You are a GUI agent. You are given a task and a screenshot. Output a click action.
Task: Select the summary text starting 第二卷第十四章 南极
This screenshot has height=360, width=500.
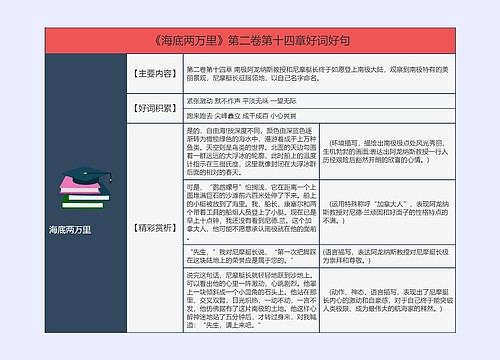pos(317,74)
